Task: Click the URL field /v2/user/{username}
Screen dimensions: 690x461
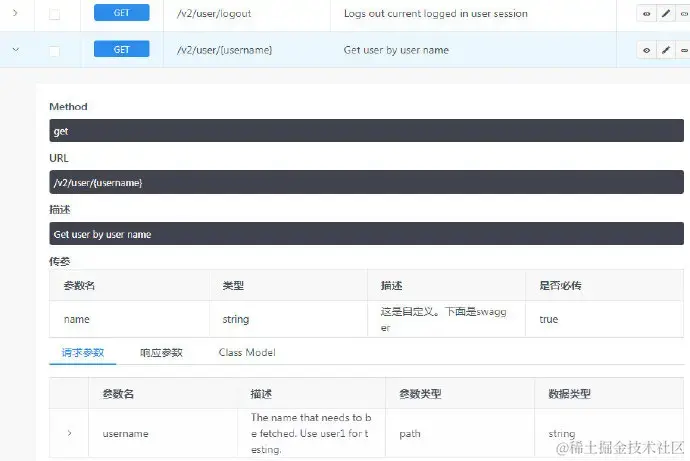Action: (366, 182)
